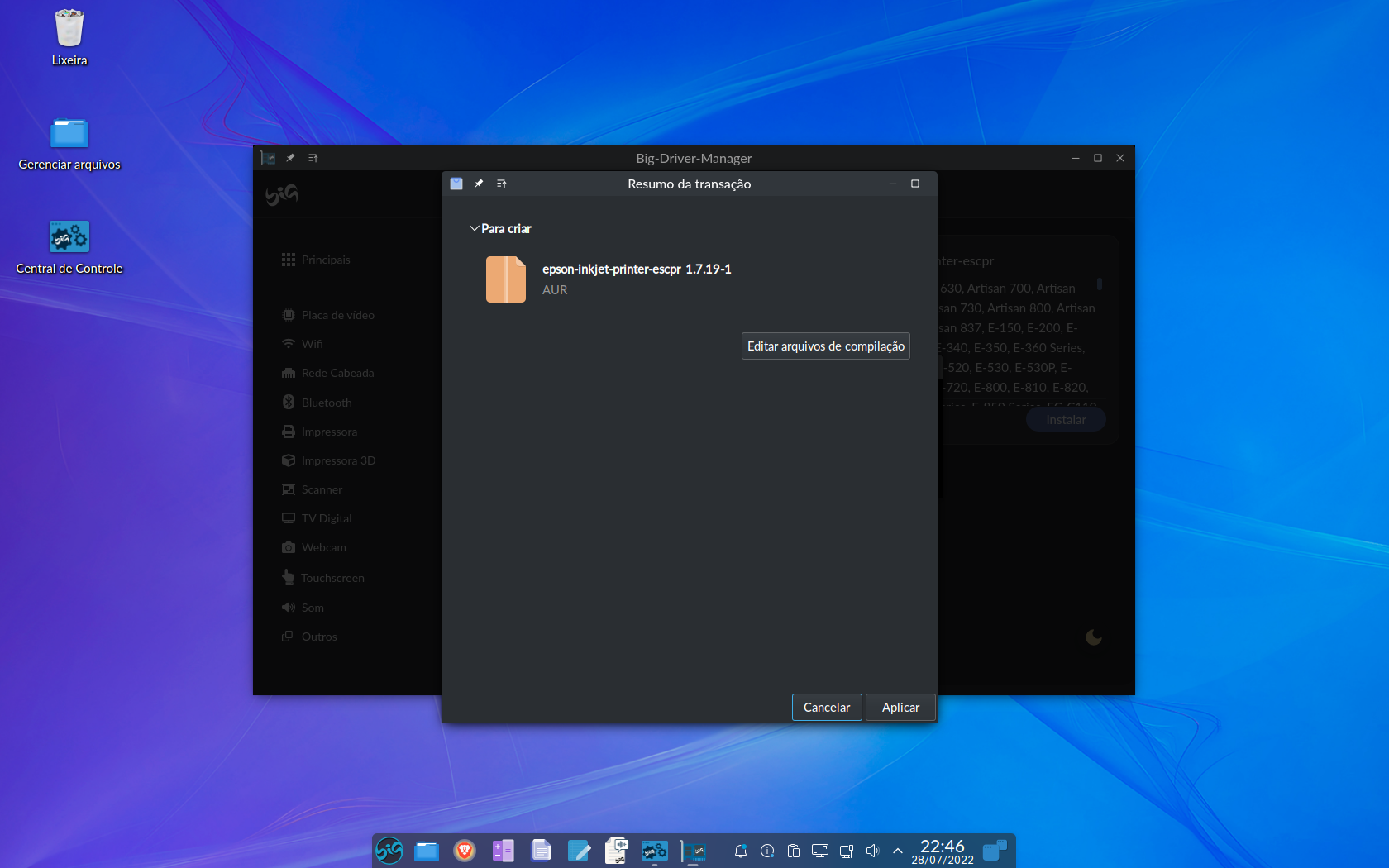This screenshot has width=1389, height=868.
Task: Select Rede Cabeada in sidebar
Action: 328,373
